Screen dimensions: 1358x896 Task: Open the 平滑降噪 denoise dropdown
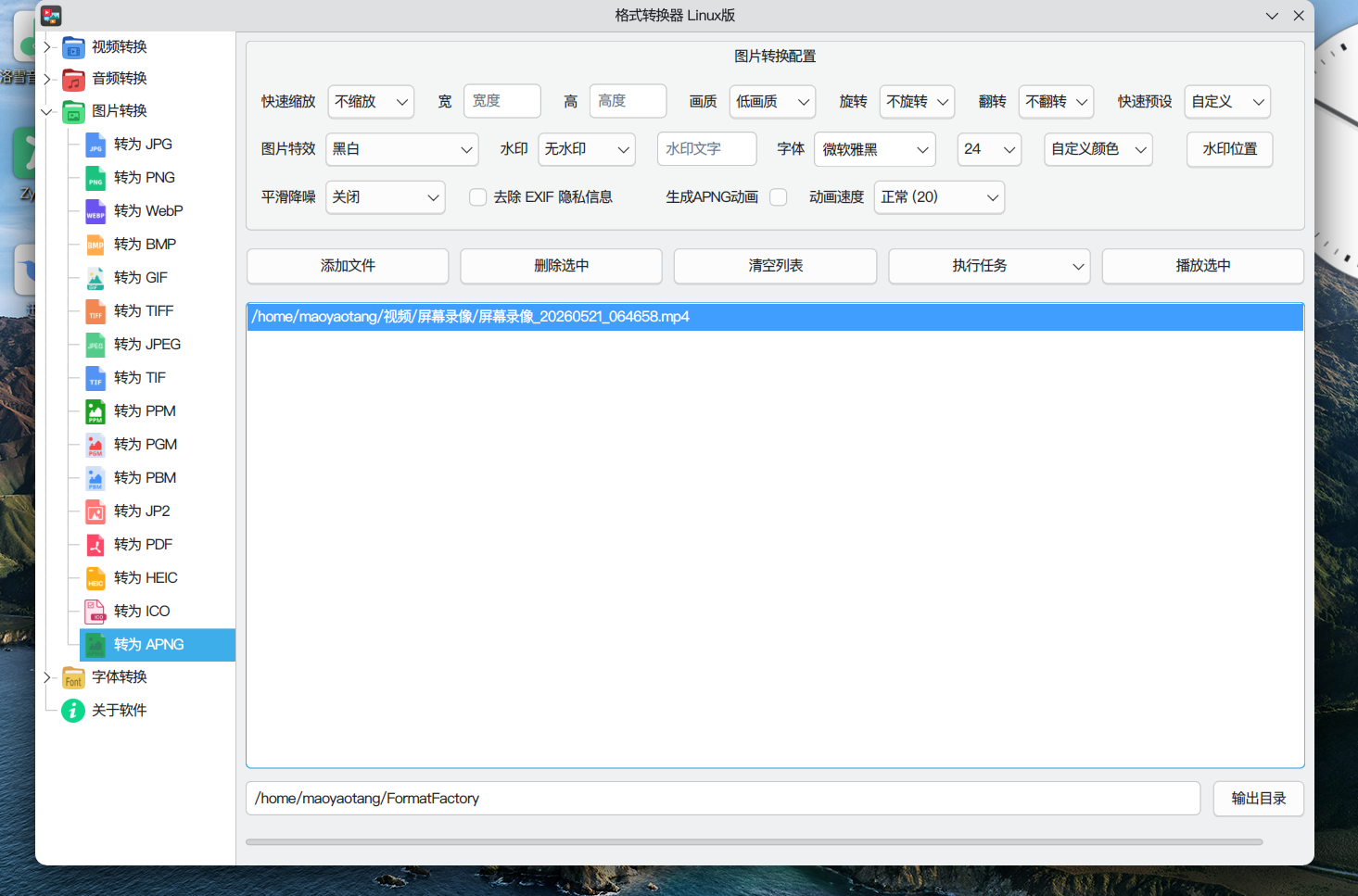386,197
